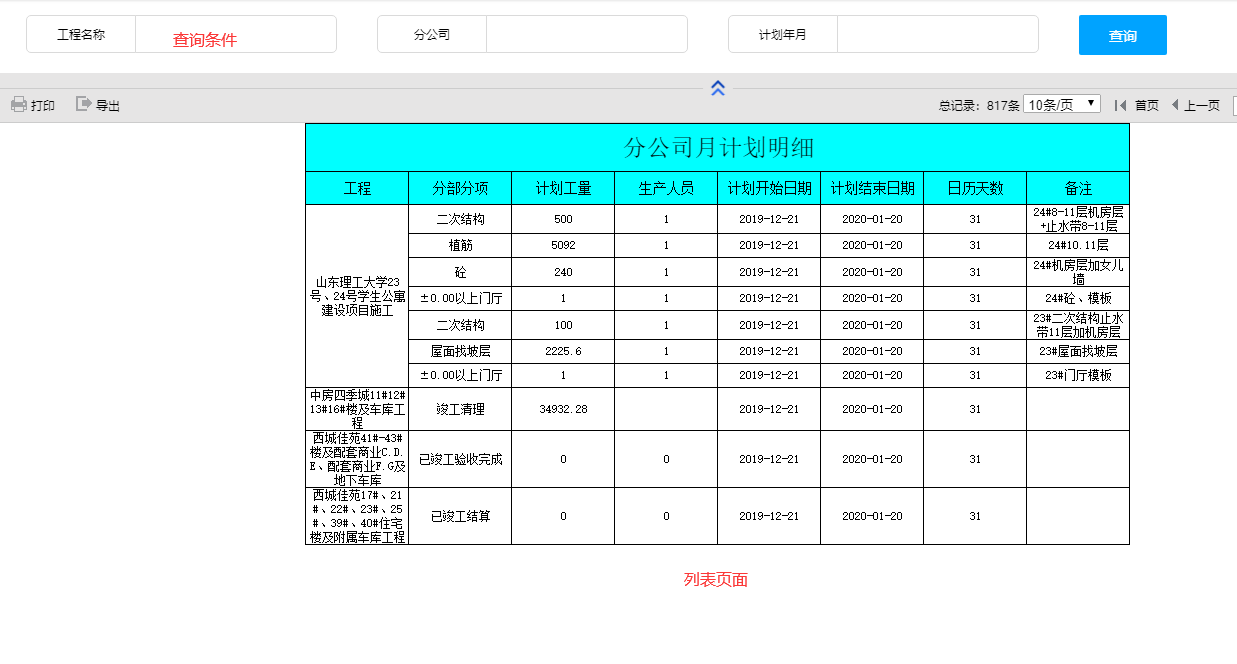Select the 西城佳苑41#-43#楼及配套商业 project cell

[x=357, y=459]
